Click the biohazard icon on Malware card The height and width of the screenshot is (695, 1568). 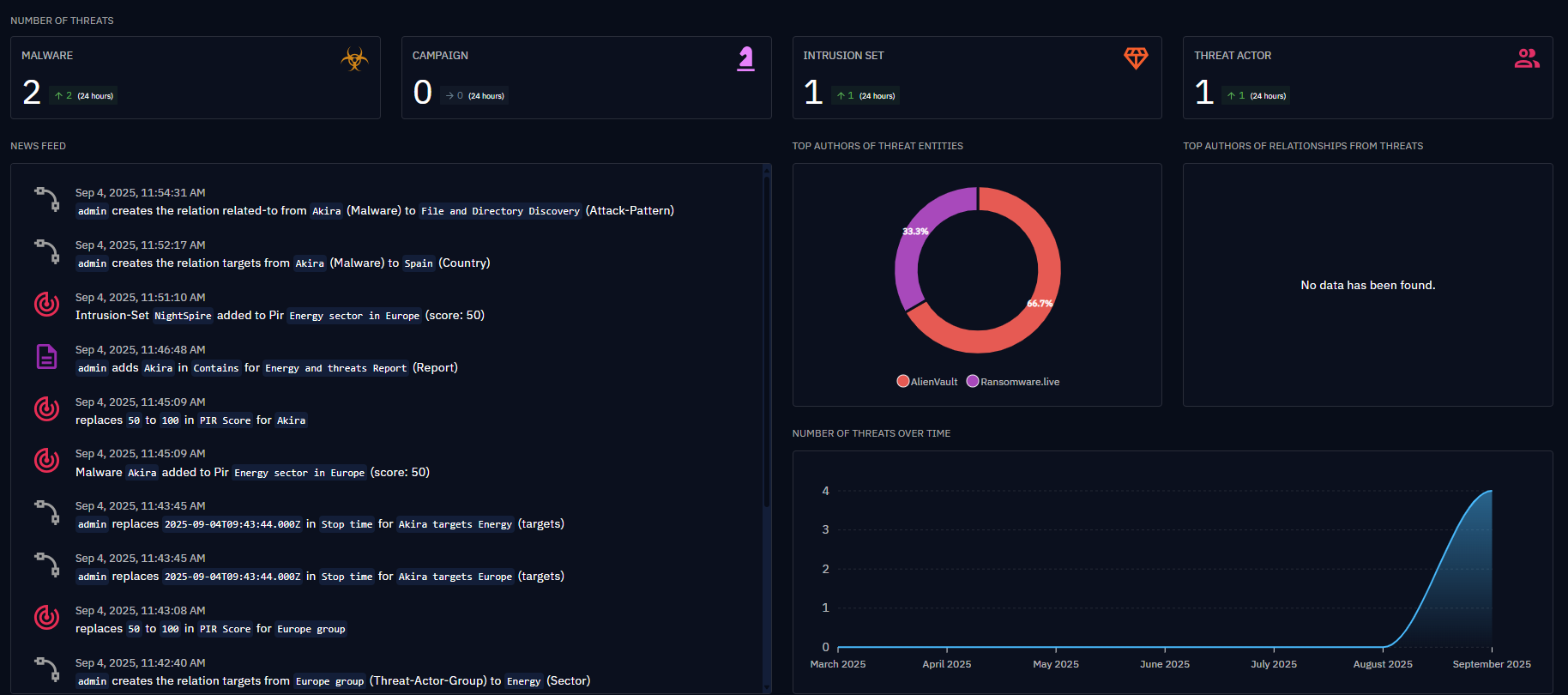pos(354,59)
